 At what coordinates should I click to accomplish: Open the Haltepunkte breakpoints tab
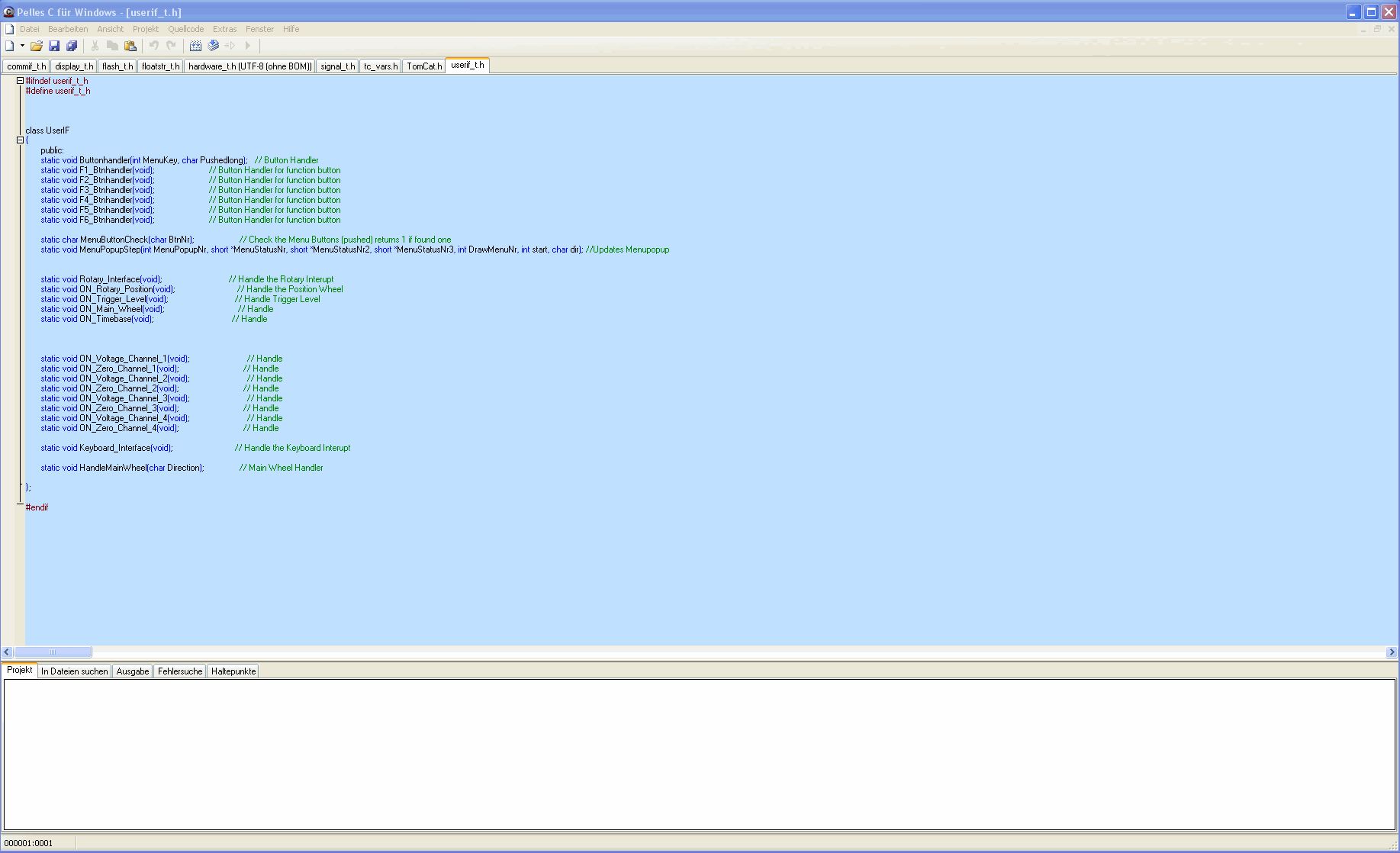(233, 671)
